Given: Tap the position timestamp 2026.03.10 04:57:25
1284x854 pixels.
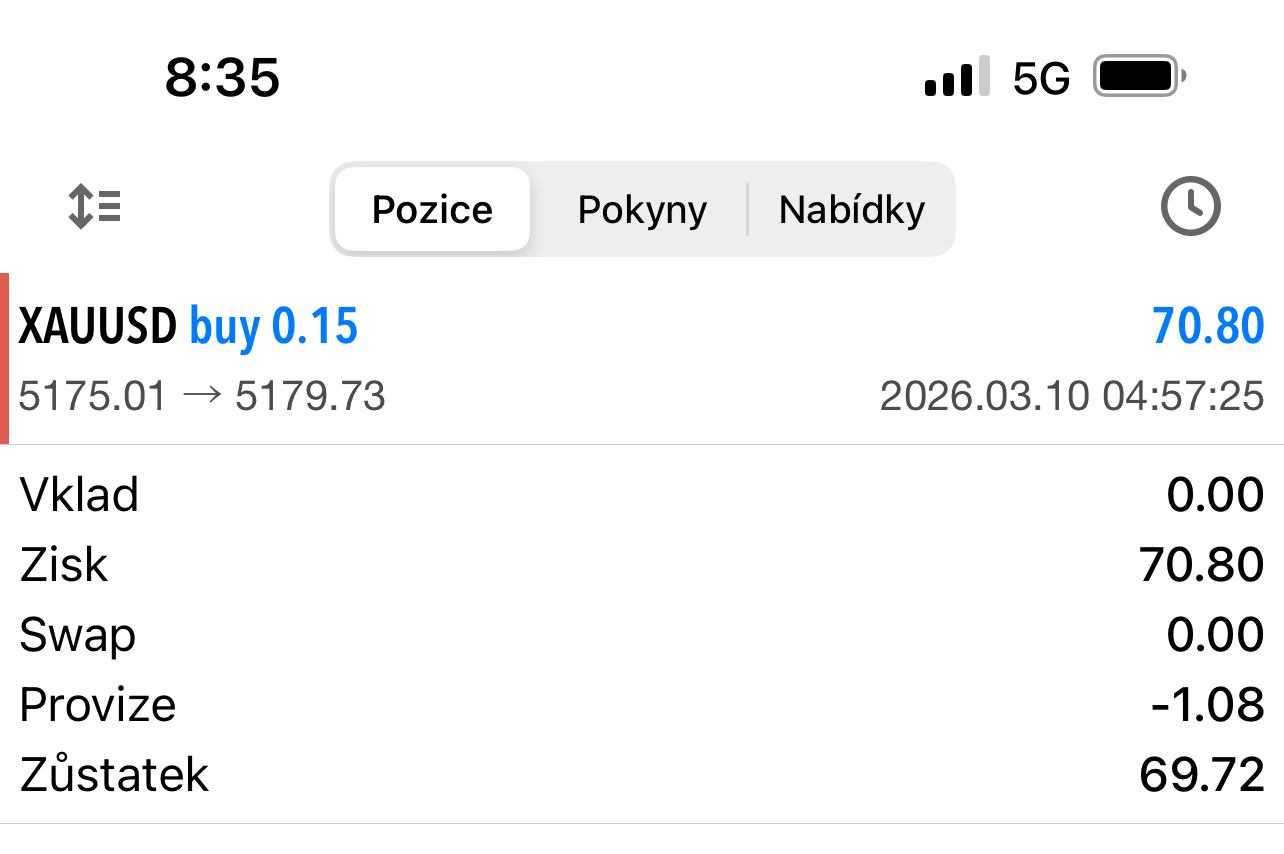Looking at the screenshot, I should click(x=1071, y=397).
